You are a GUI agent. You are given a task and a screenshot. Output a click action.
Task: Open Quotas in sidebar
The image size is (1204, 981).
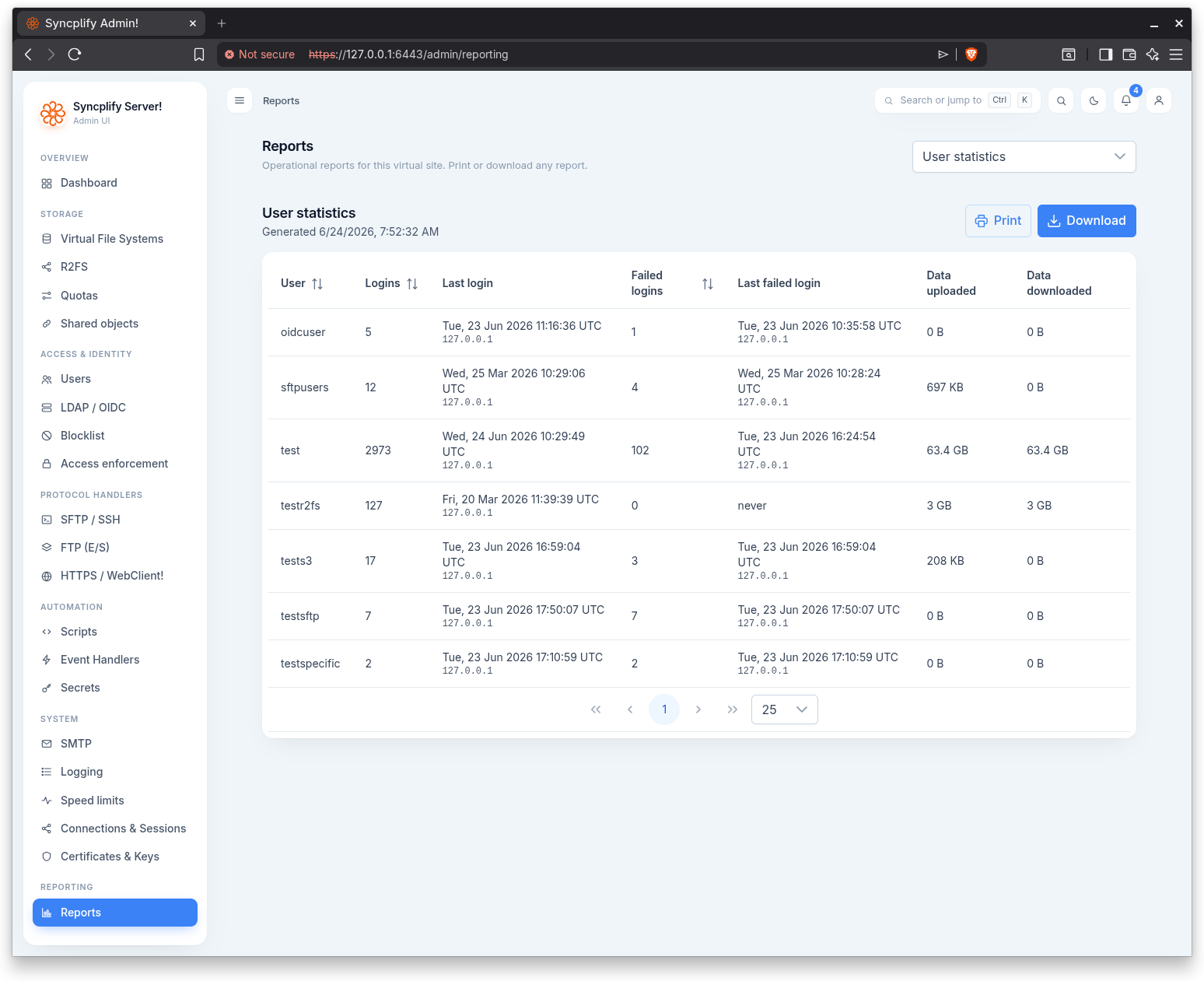[x=115, y=296]
